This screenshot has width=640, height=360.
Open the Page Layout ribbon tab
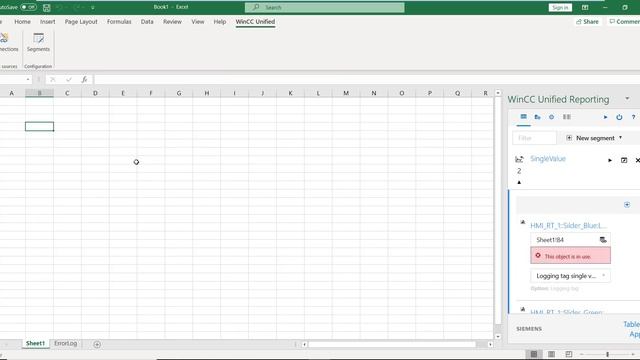[x=81, y=22]
